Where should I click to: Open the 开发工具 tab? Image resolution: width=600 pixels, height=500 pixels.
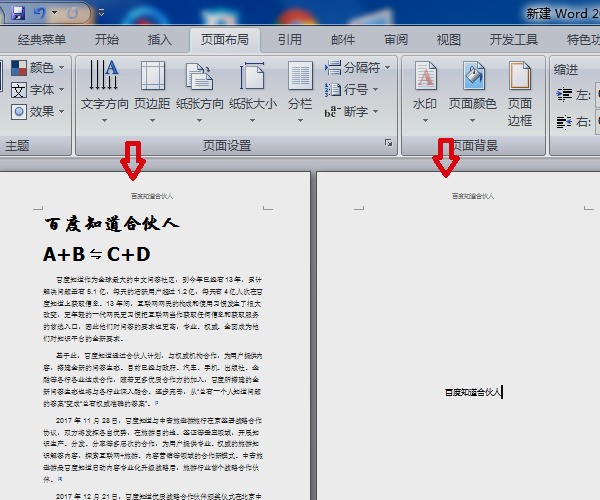point(514,39)
